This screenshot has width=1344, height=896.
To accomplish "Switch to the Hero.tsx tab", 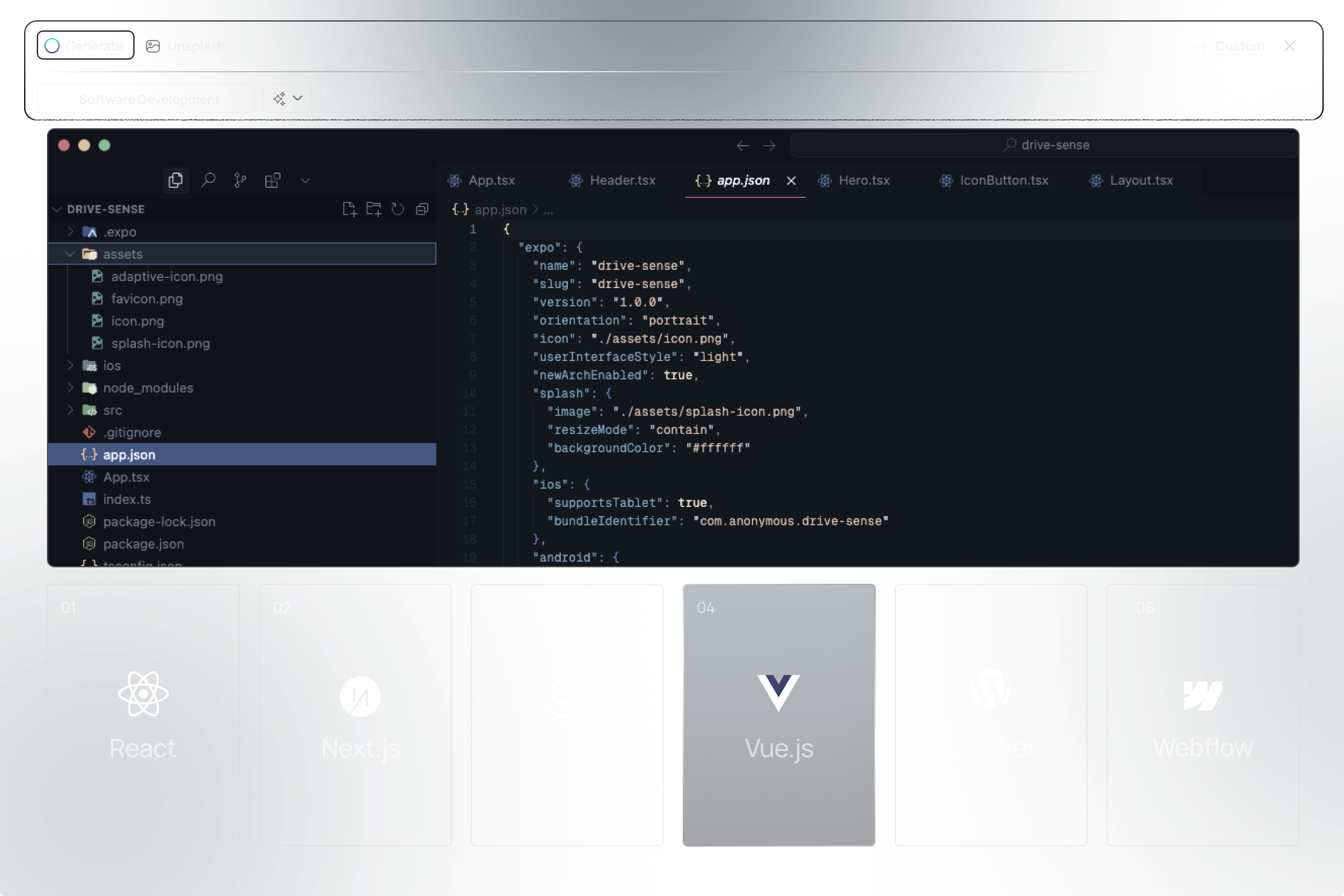I will (863, 181).
